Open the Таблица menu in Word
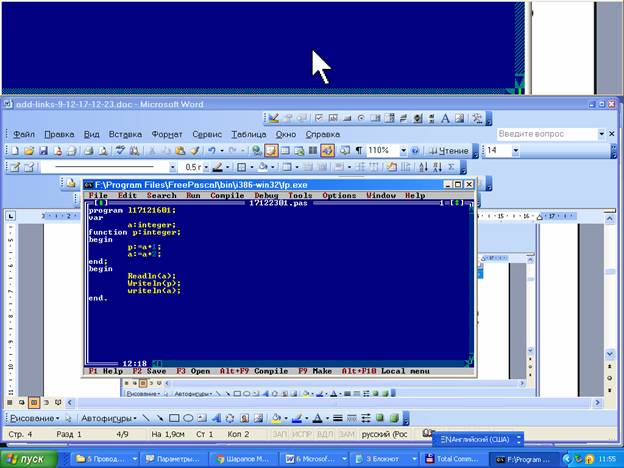This screenshot has width=624, height=468. tap(249, 135)
